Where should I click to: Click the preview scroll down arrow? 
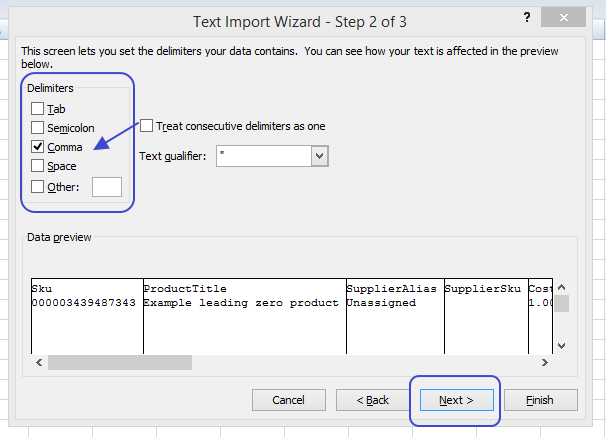pyautogui.click(x=562, y=345)
